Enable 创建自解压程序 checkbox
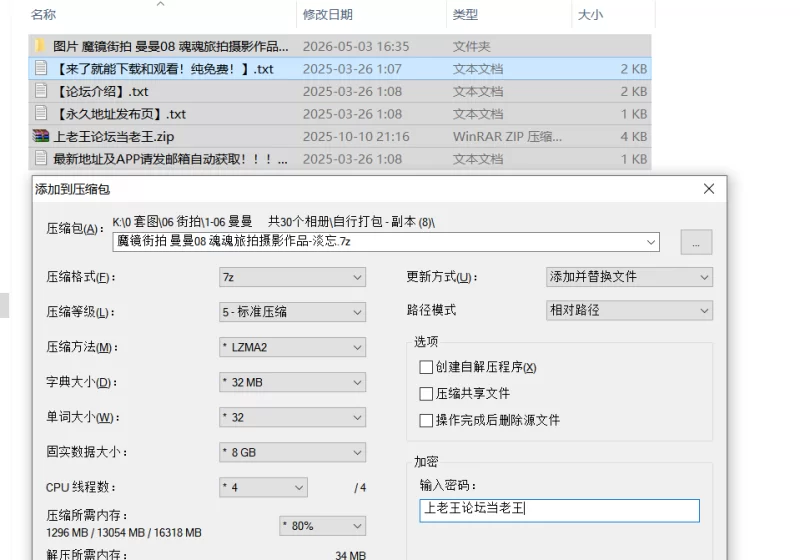 [426, 367]
